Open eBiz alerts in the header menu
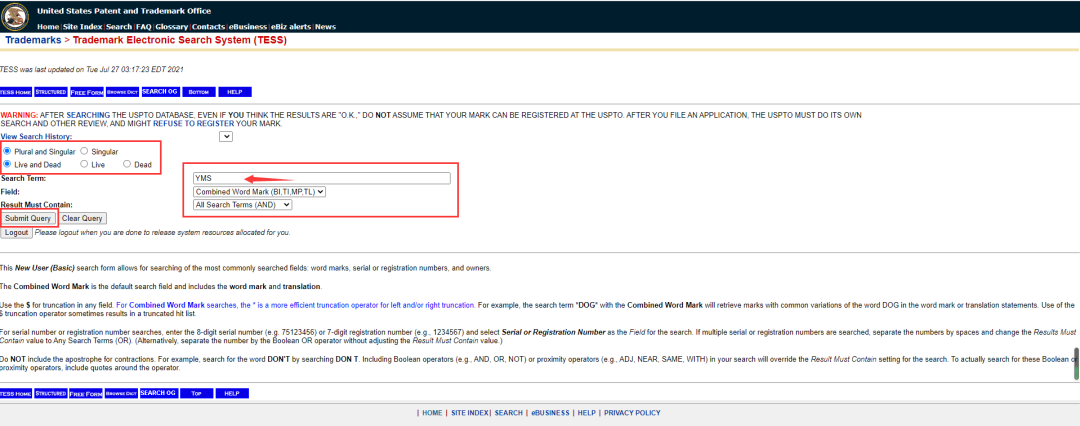1080x426 pixels. click(292, 27)
